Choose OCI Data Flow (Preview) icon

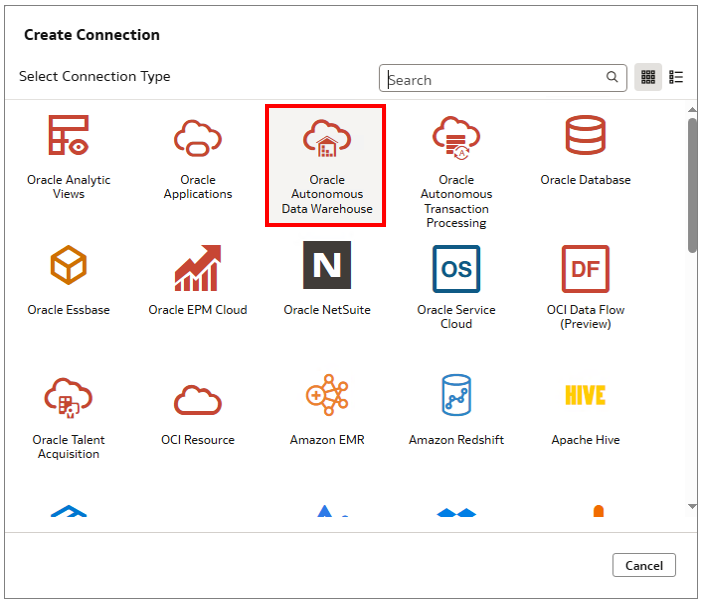(x=585, y=267)
